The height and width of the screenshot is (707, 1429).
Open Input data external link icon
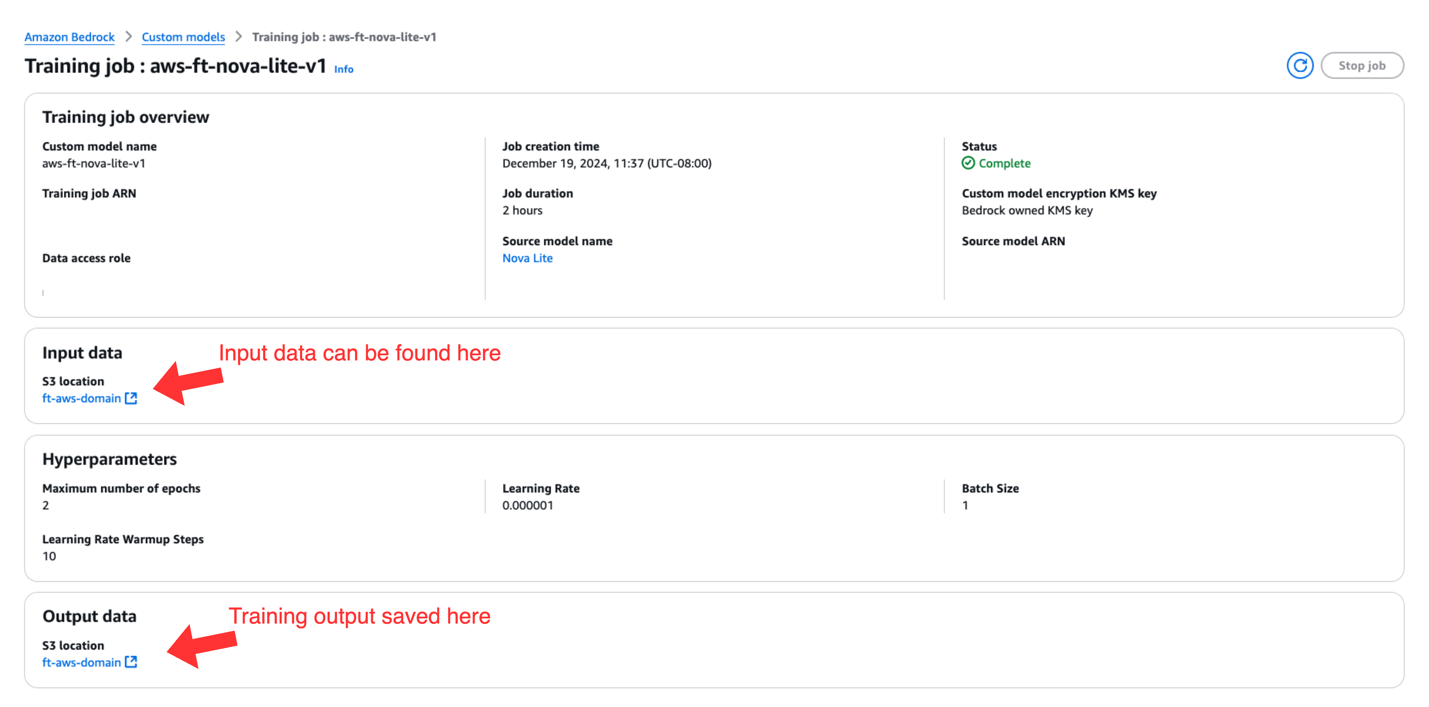click(131, 398)
